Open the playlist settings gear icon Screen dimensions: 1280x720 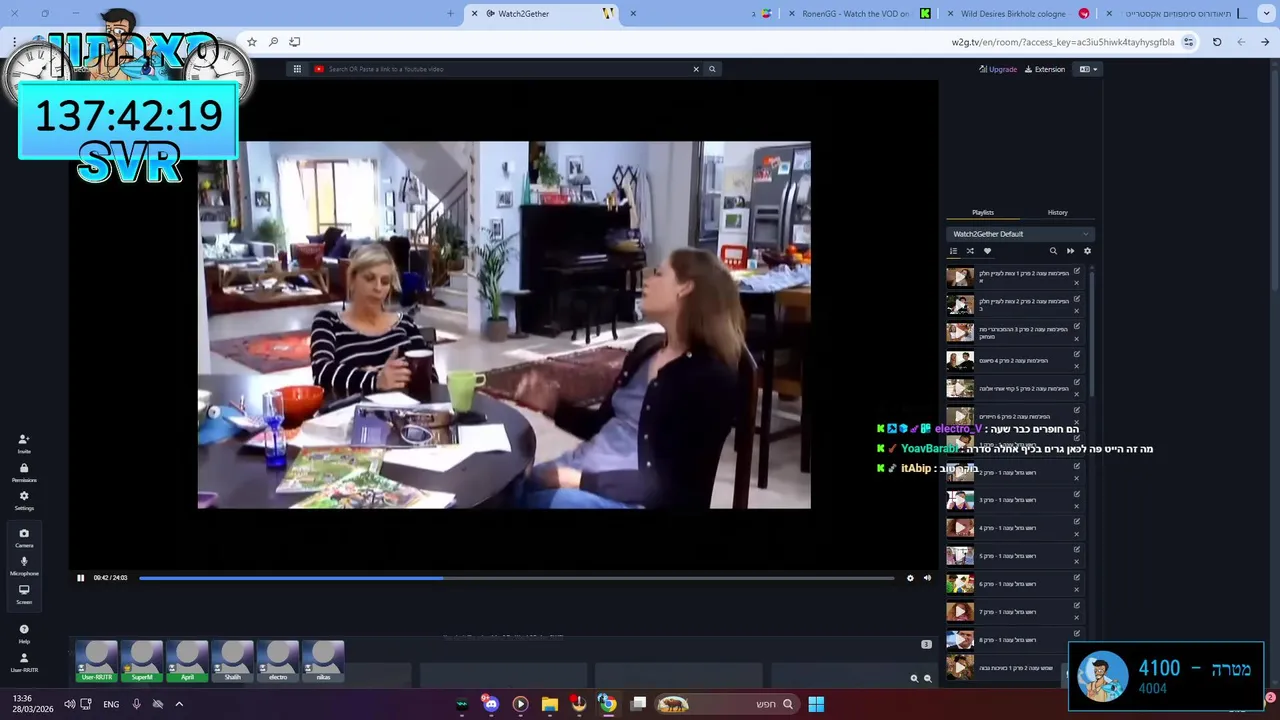click(1087, 251)
